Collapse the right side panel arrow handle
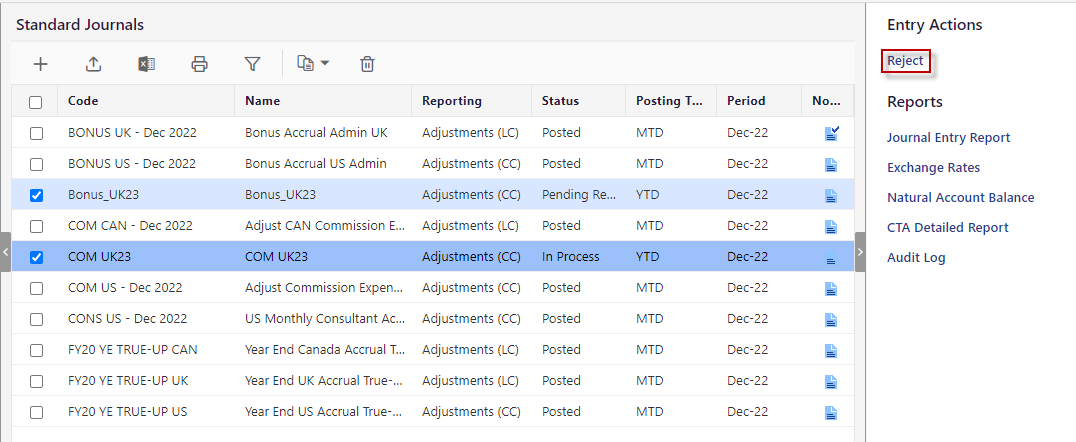The height and width of the screenshot is (442, 1076). pos(860,252)
